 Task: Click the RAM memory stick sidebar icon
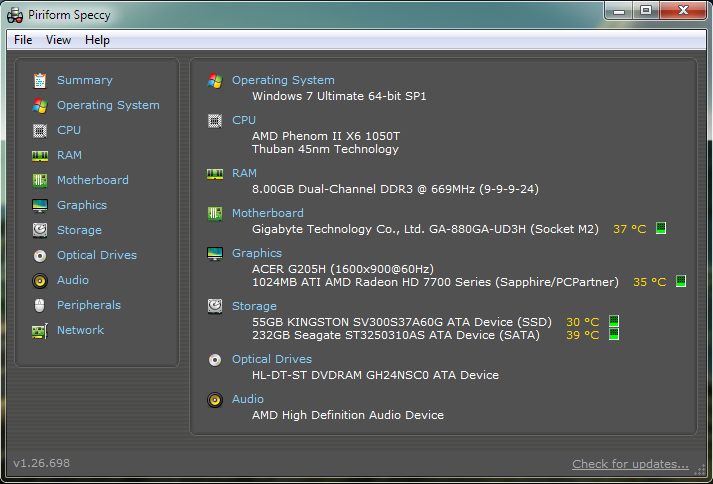tap(40, 156)
